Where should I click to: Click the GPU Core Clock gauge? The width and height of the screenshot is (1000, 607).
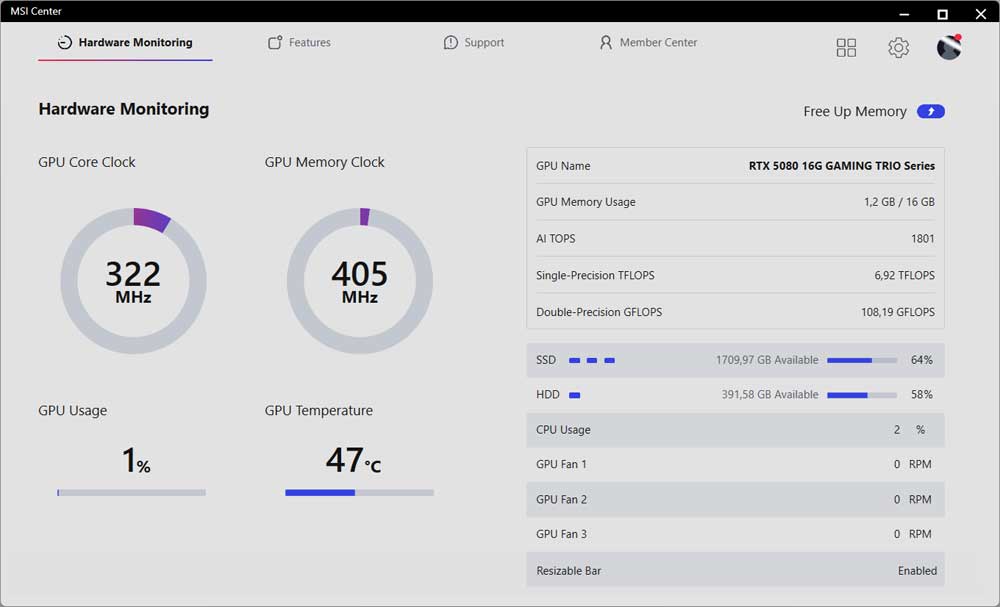133,281
